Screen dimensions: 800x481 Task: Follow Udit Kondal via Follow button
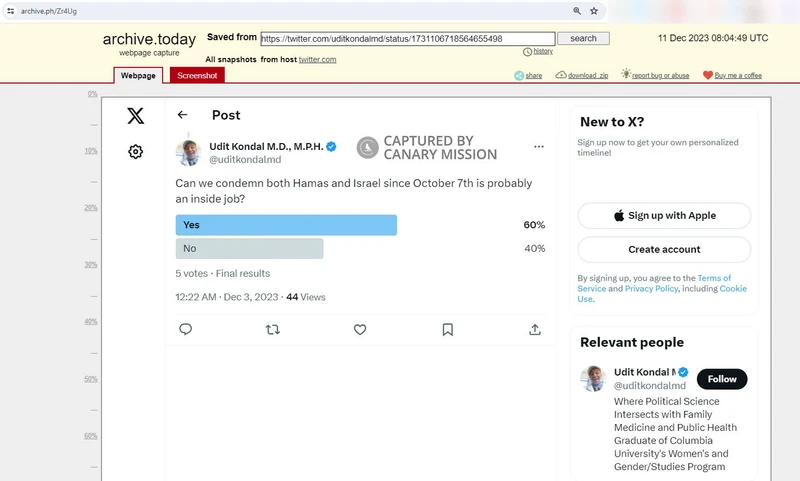click(722, 379)
